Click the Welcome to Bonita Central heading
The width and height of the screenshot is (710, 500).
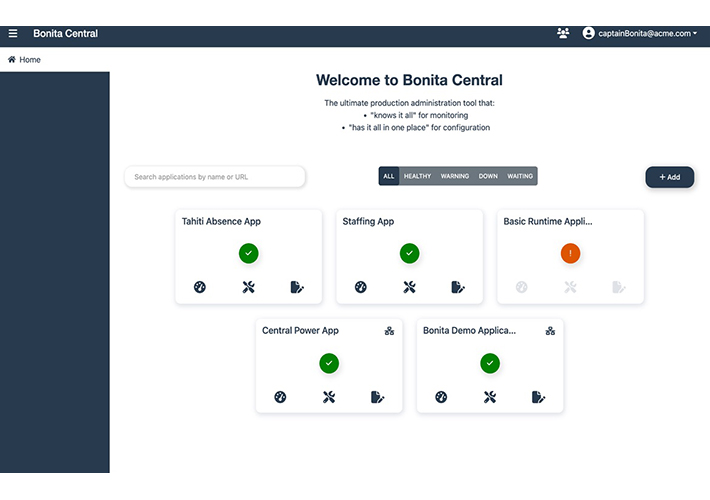[409, 80]
